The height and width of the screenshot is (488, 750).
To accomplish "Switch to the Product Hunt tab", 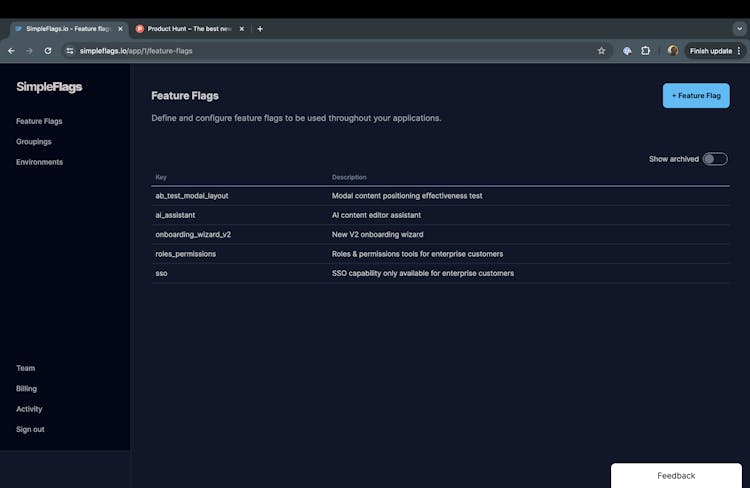I will (x=189, y=29).
